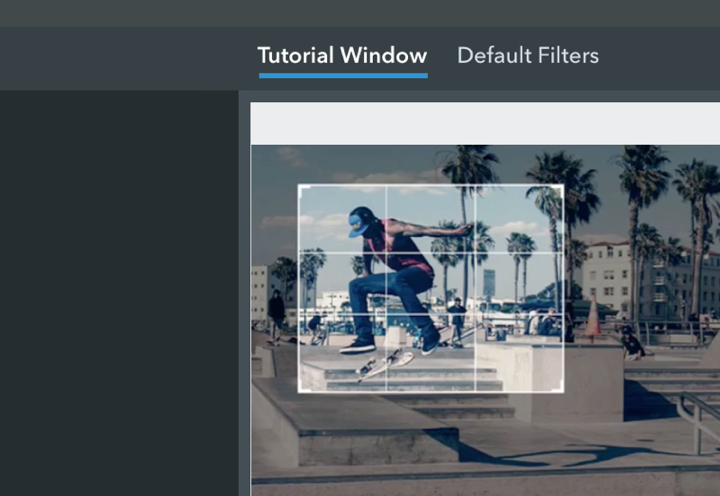Click the skateboarder photo inside crop grid
Screen dimensions: 720x496
[x=431, y=288]
